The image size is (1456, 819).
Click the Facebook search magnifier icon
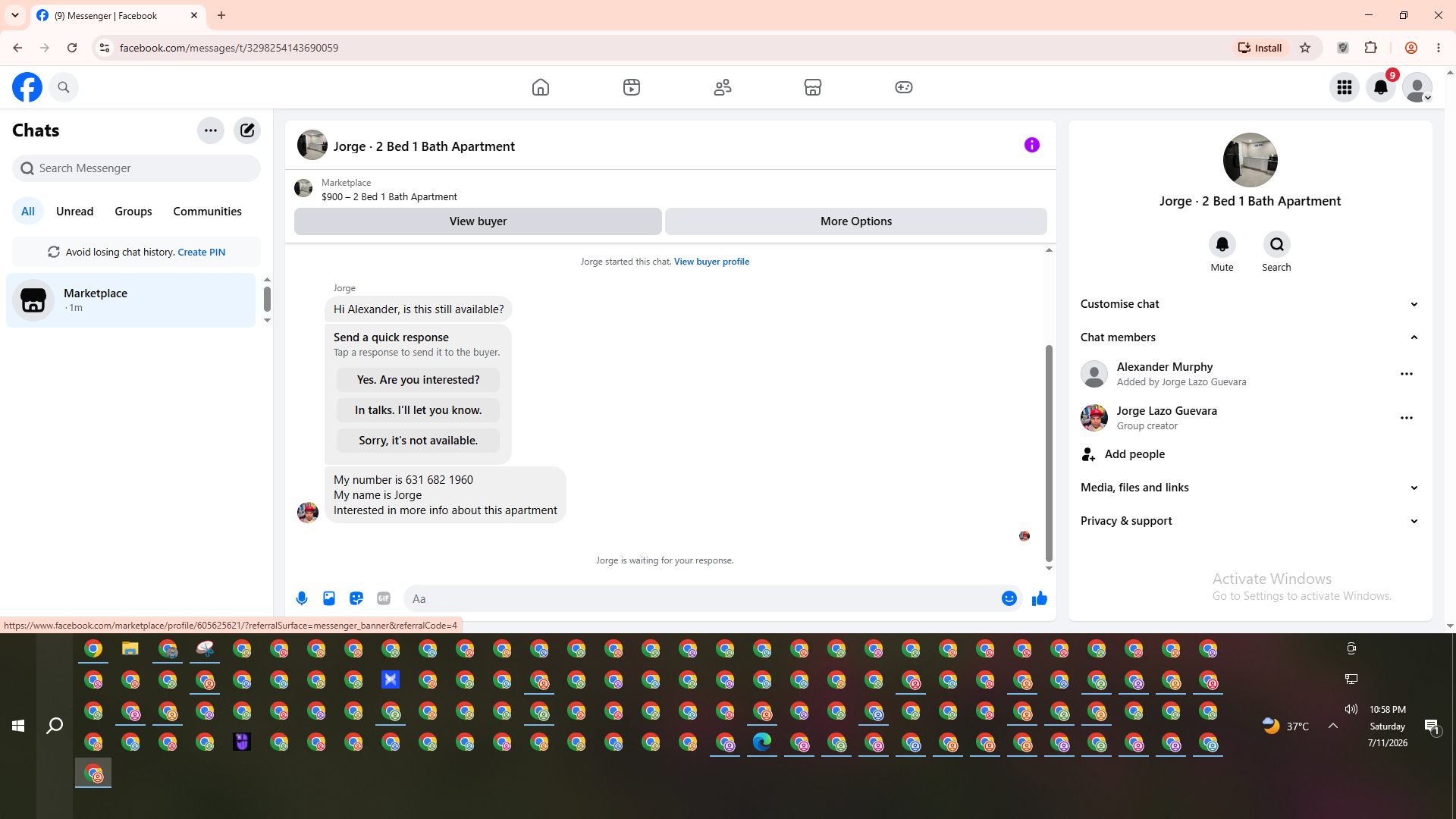click(x=64, y=87)
